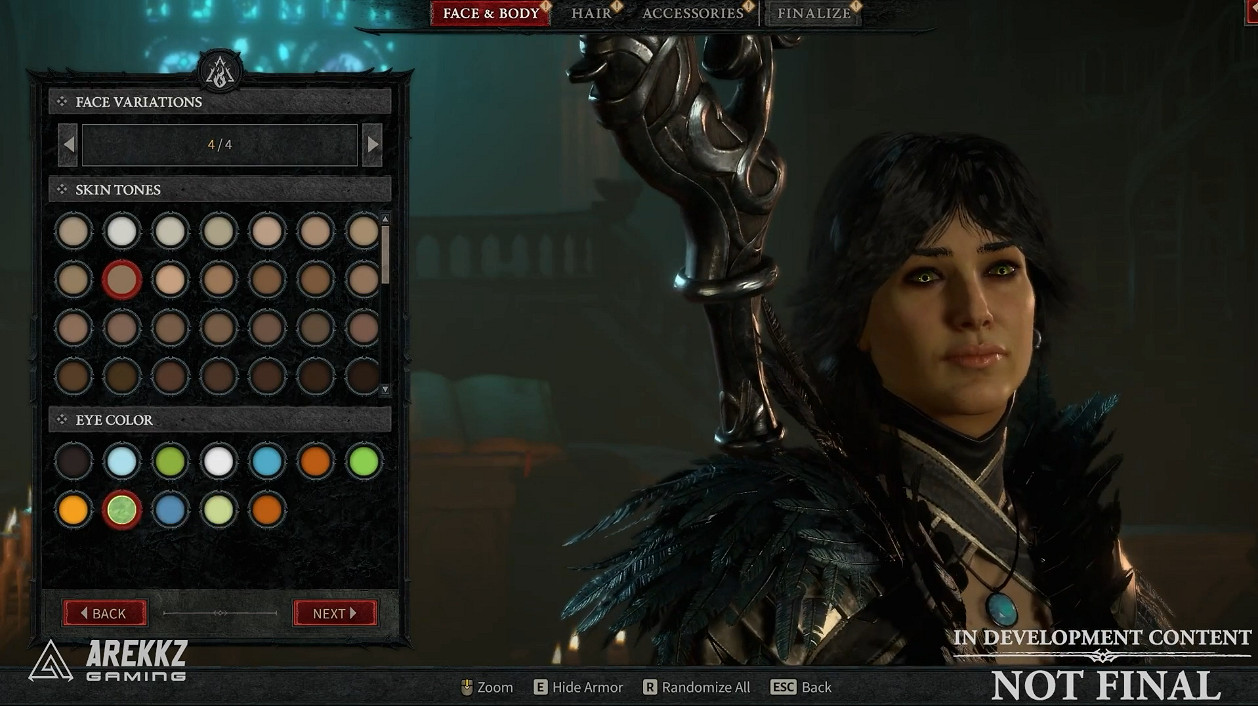1258x706 pixels.
Task: Click the Eye Color header diamond icon
Action: point(62,420)
